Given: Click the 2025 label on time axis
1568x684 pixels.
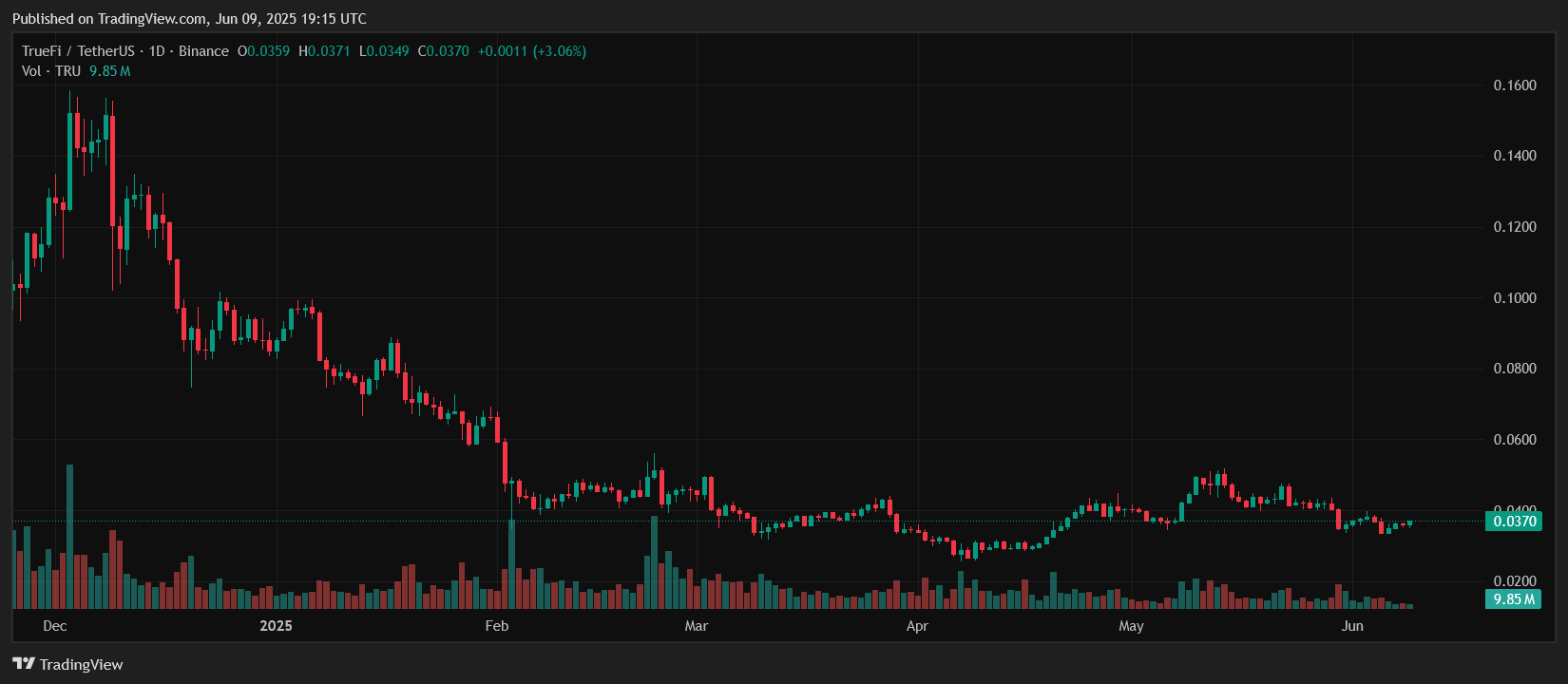Looking at the screenshot, I should 277,626.
